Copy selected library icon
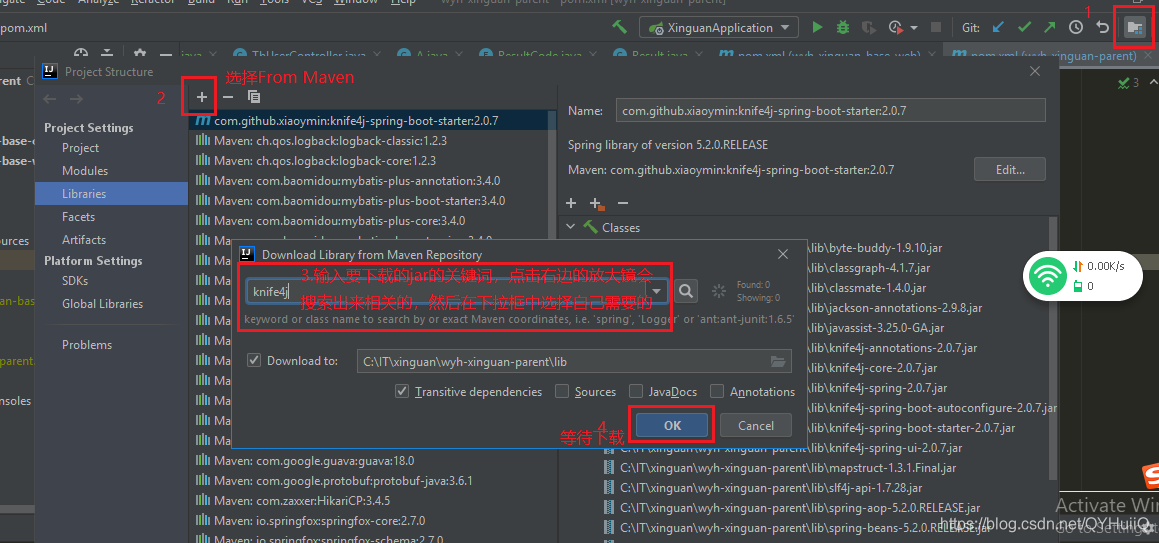The image size is (1159, 543). (x=254, y=97)
